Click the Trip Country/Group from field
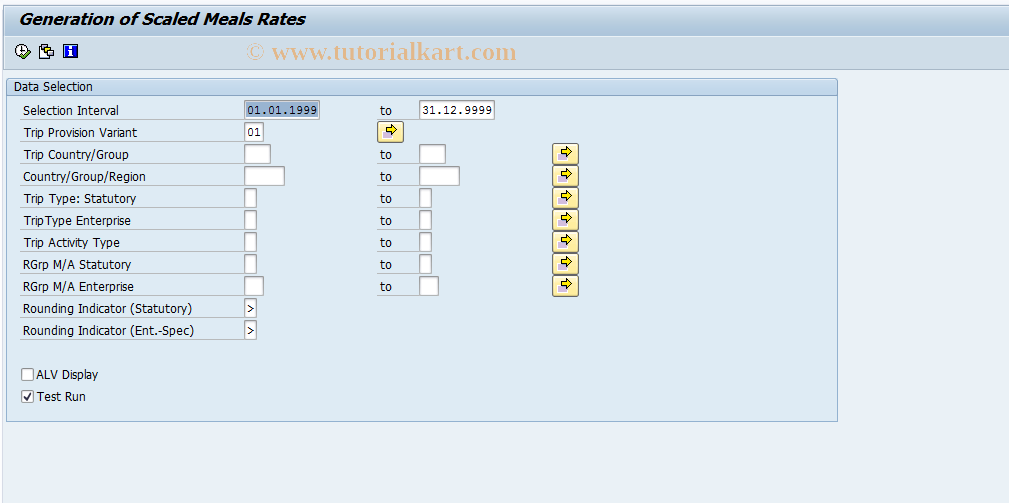 pyautogui.click(x=257, y=154)
